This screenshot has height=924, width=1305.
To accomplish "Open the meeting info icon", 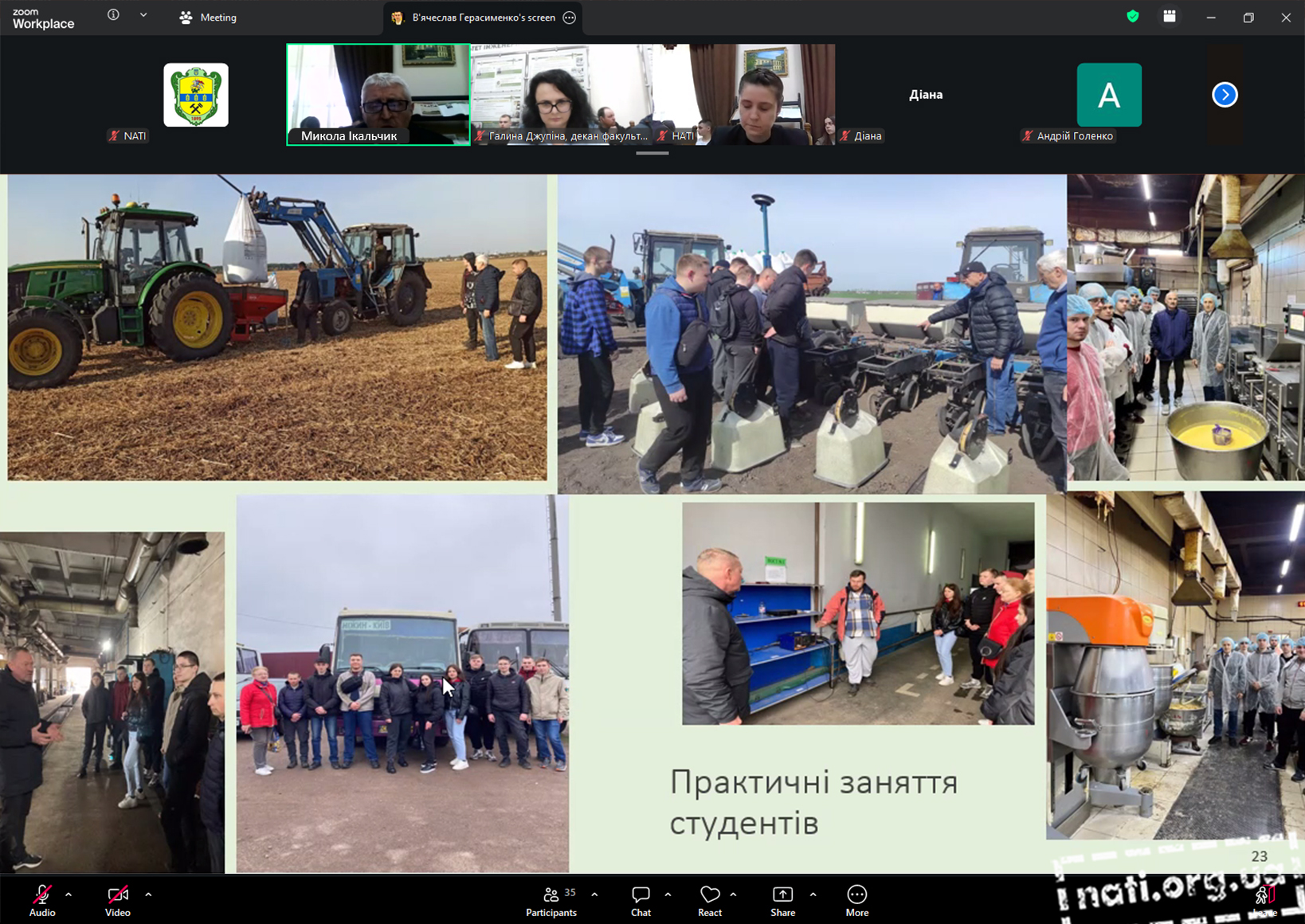I will point(113,15).
